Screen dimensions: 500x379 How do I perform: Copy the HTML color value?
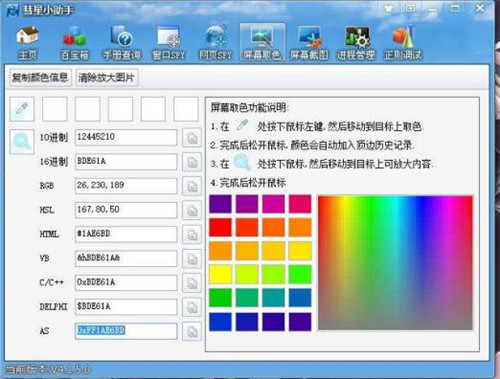(192, 235)
